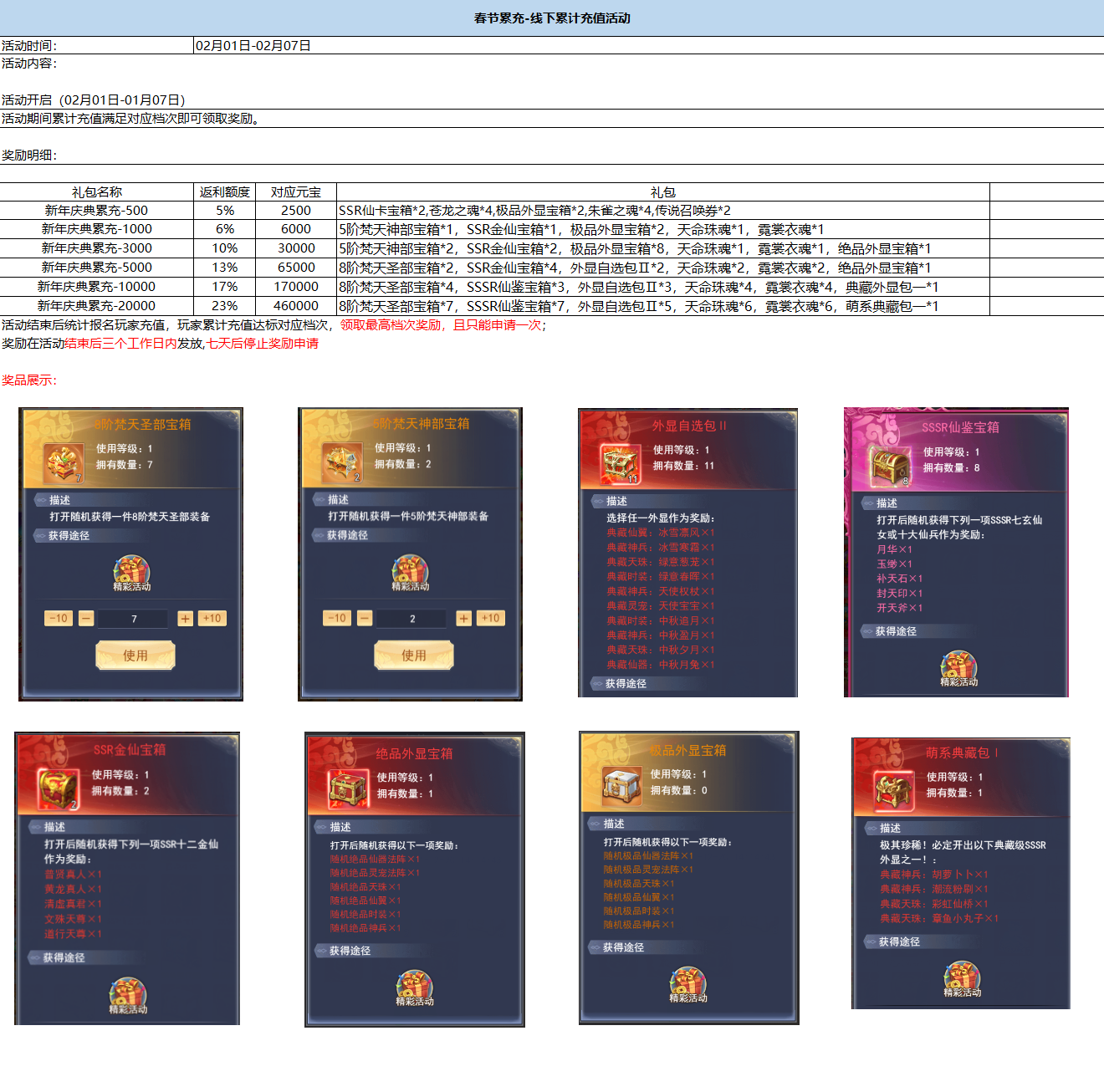
Task: Click reward line 典藏神兵：胡萝卜卜×1
Action: click(933, 874)
